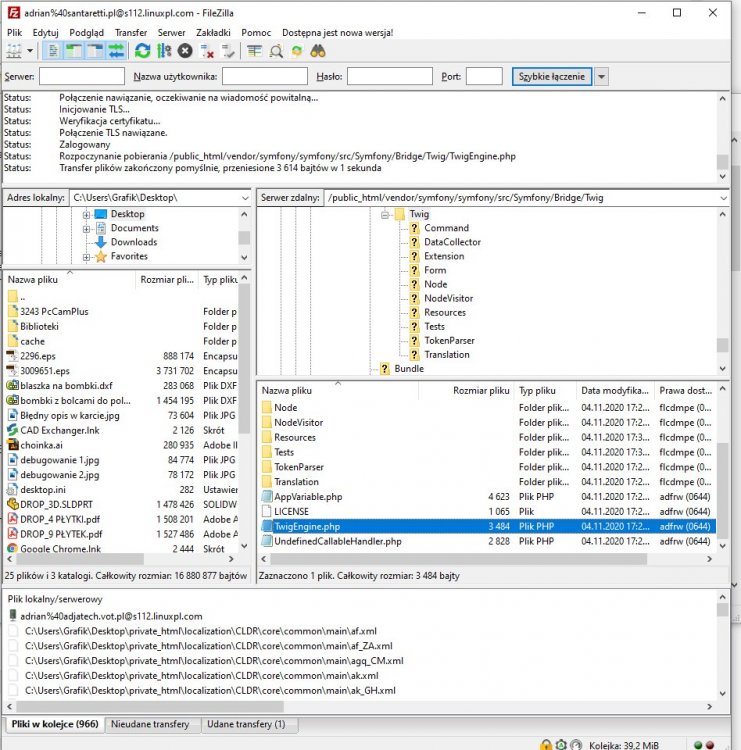Expand the Favorites node in local tree

pyautogui.click(x=86, y=257)
